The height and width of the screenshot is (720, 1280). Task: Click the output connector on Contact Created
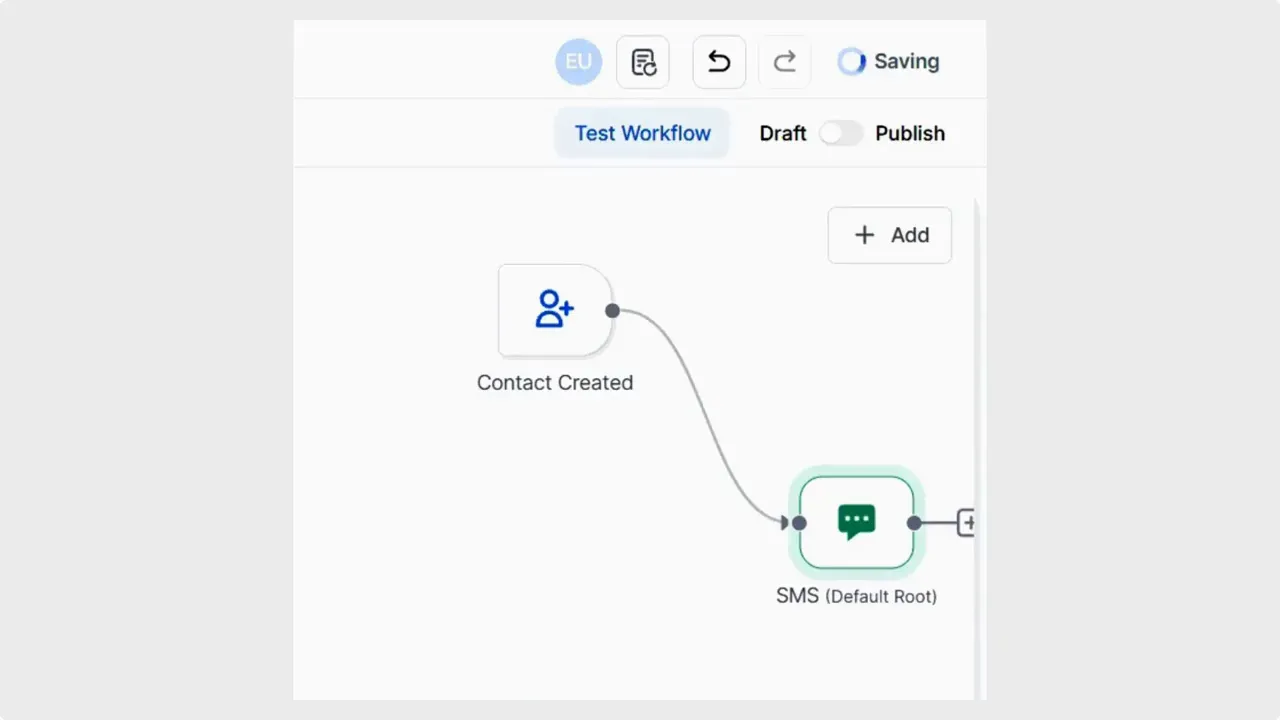(612, 311)
